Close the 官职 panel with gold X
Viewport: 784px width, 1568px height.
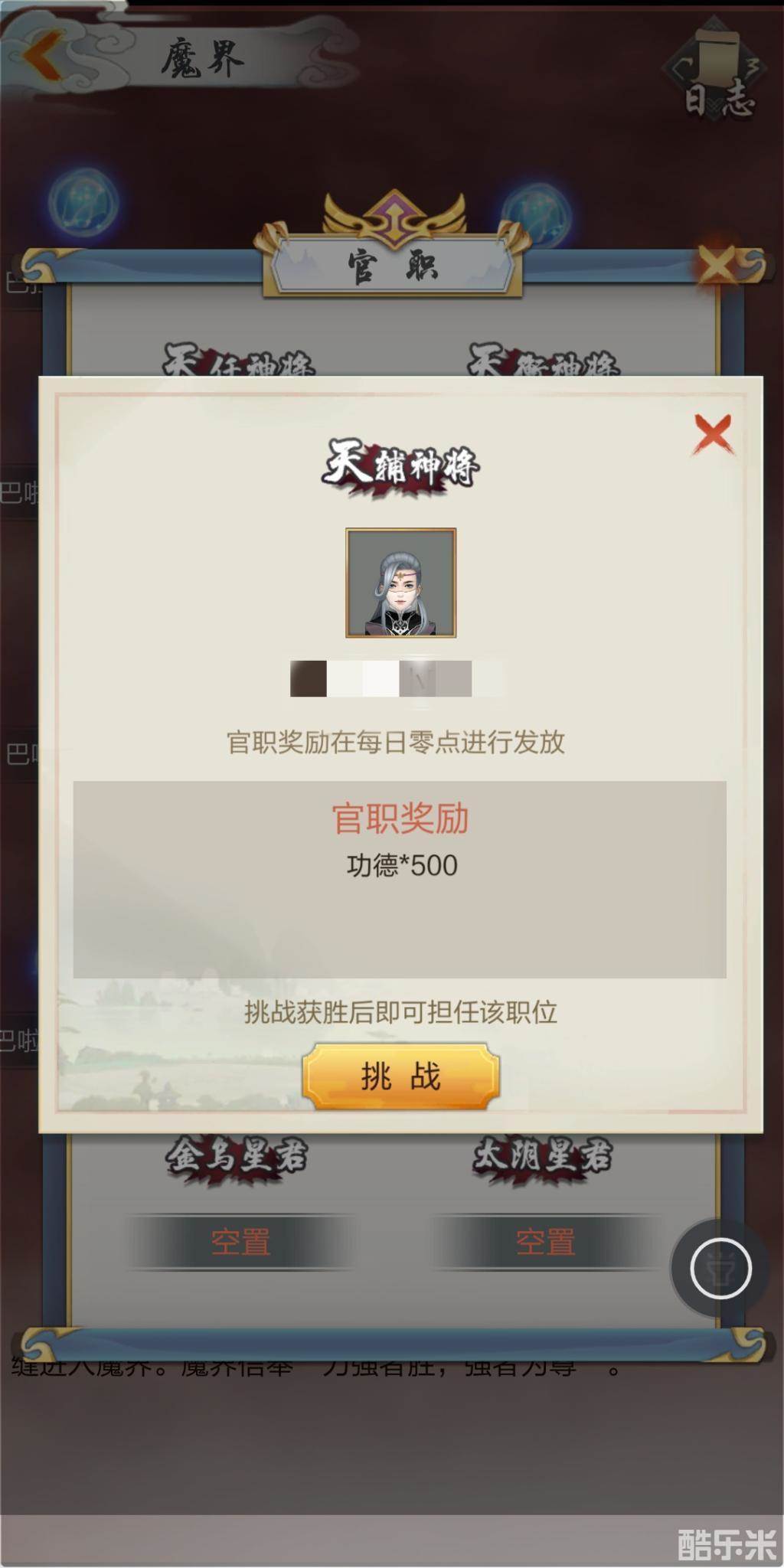717,265
